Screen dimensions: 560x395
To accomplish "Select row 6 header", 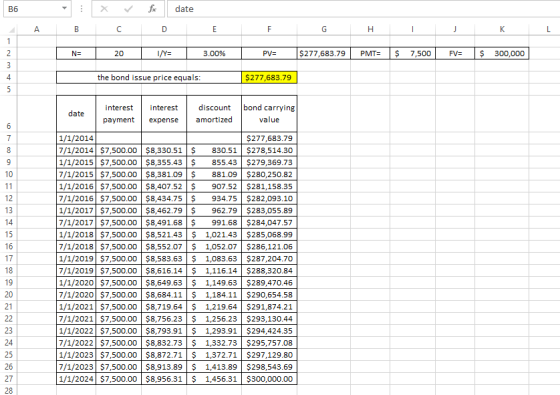I will pos(9,114).
